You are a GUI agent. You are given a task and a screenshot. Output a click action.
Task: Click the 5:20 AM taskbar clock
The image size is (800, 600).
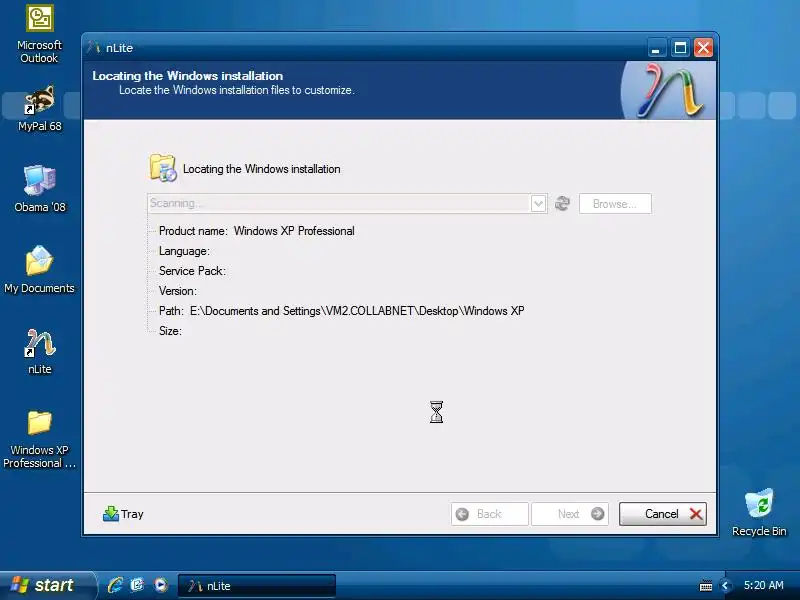point(764,585)
